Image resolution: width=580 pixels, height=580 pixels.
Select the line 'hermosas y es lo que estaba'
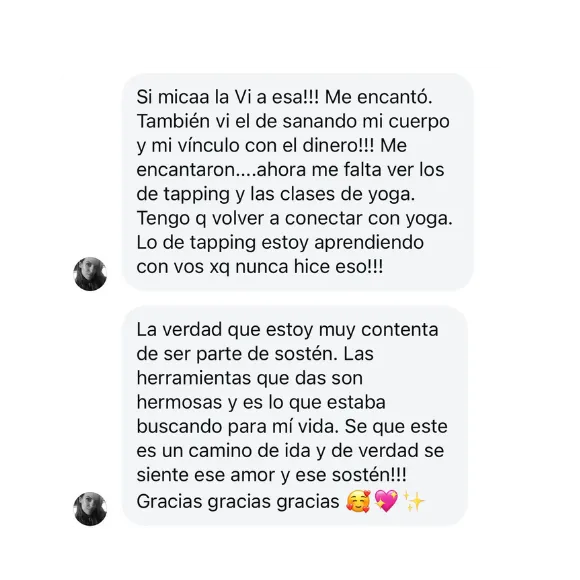coord(261,402)
